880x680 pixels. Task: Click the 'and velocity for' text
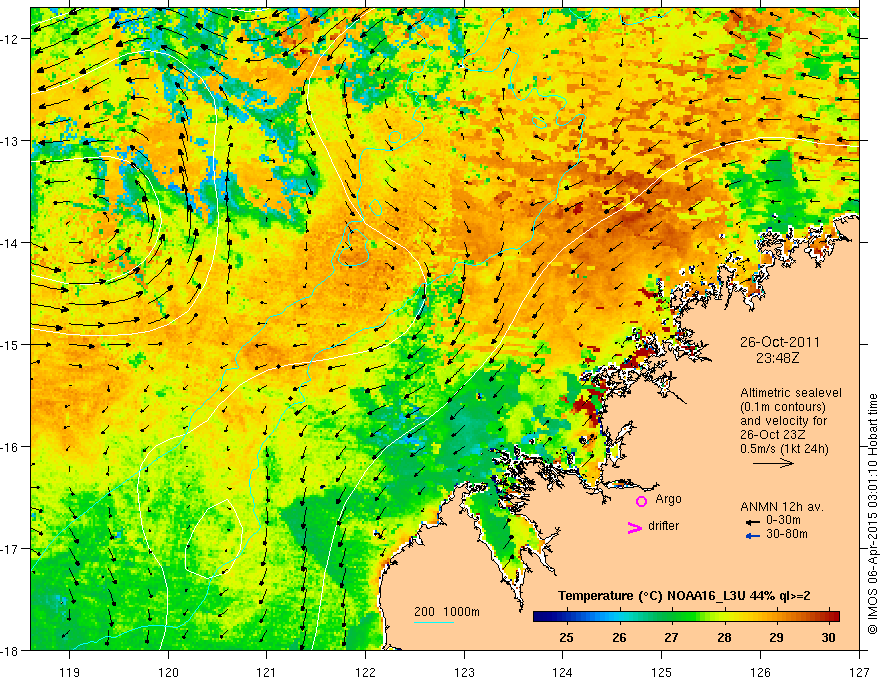783,421
